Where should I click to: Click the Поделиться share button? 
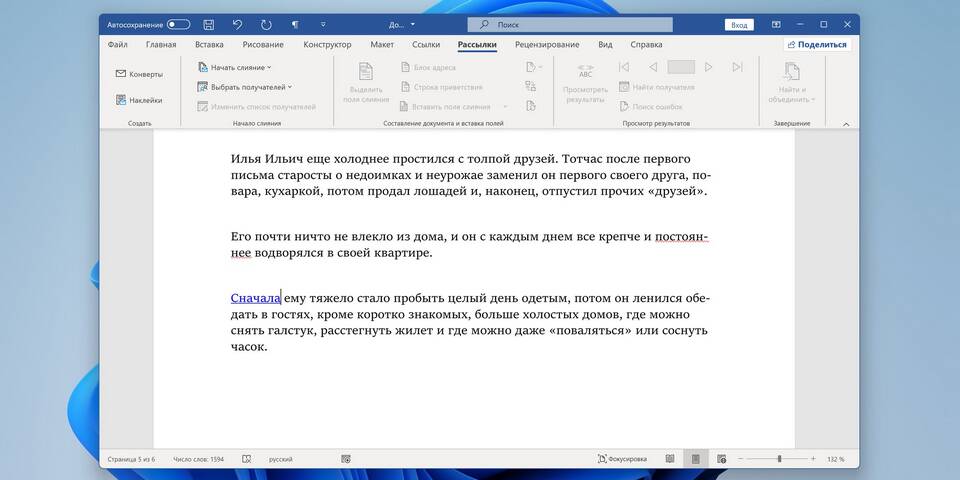(x=817, y=45)
